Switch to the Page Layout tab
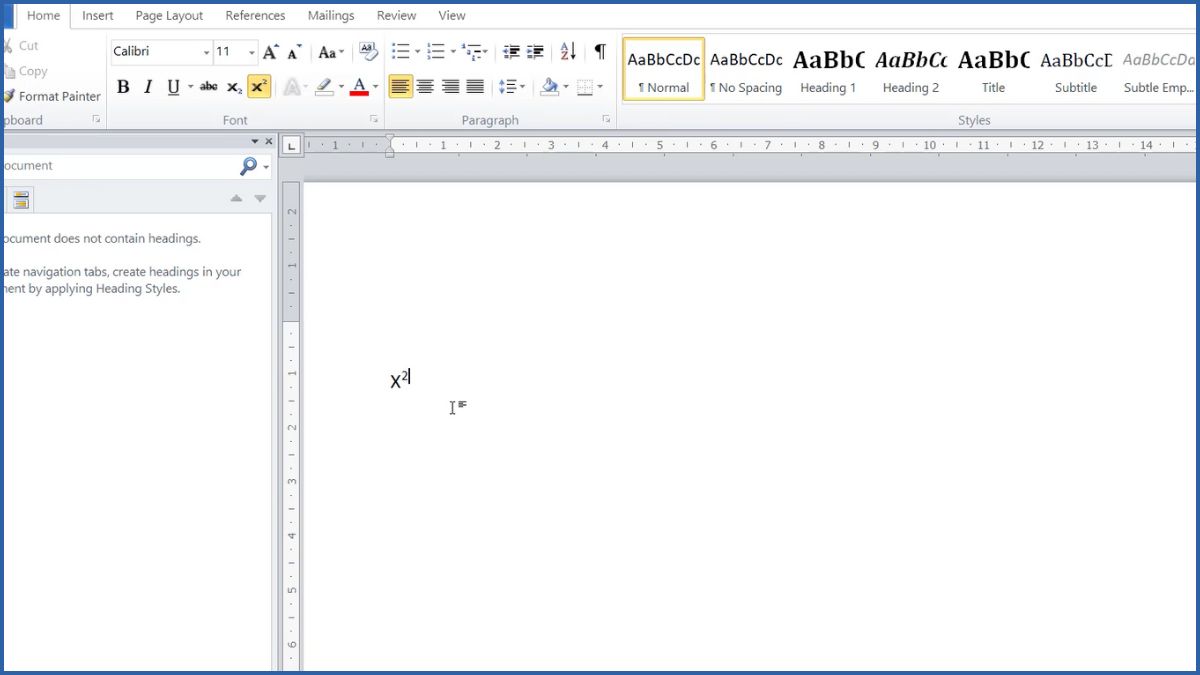1200x675 pixels. [169, 15]
